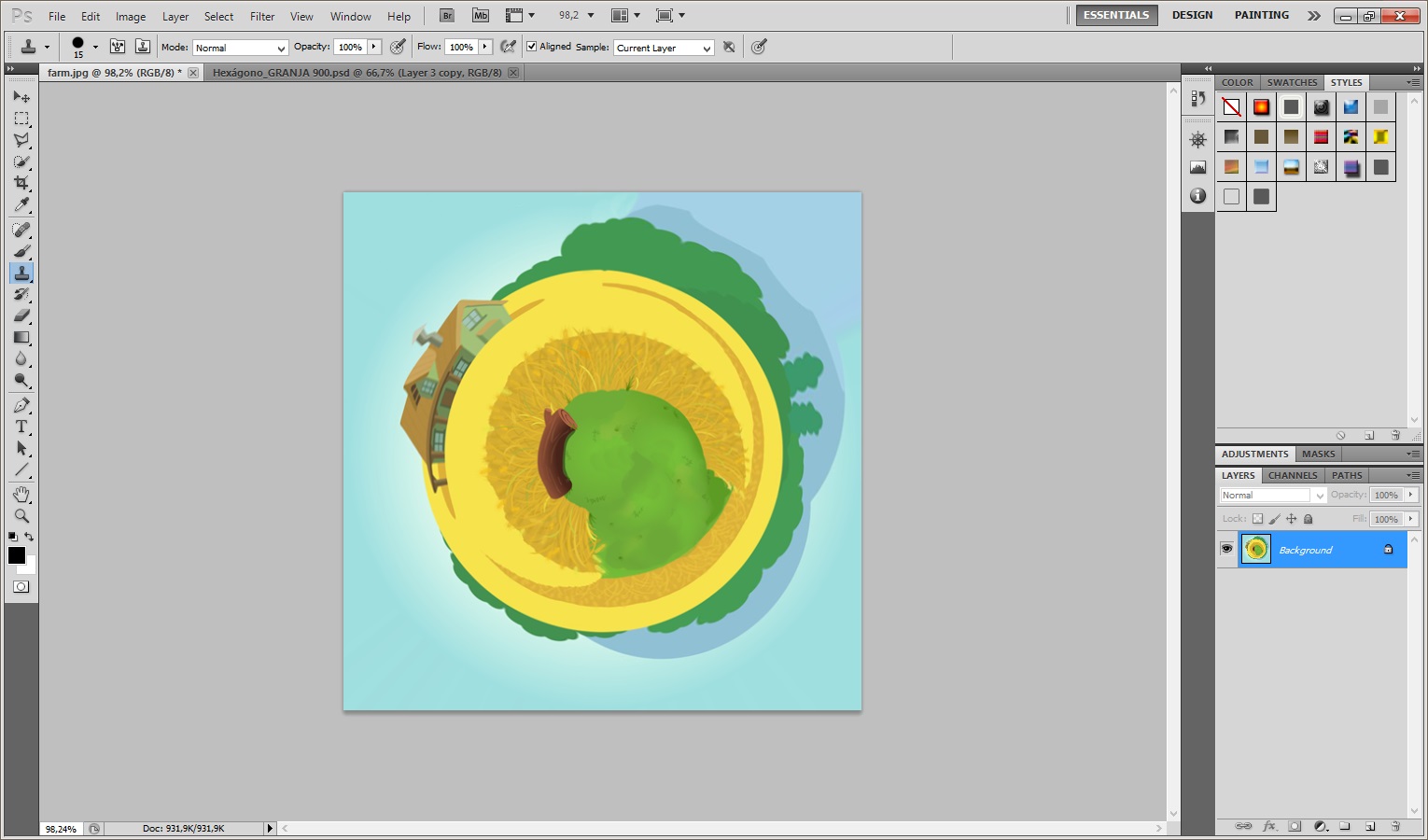Select the Hand tool
Screen dimensions: 1428x840
coord(21,494)
